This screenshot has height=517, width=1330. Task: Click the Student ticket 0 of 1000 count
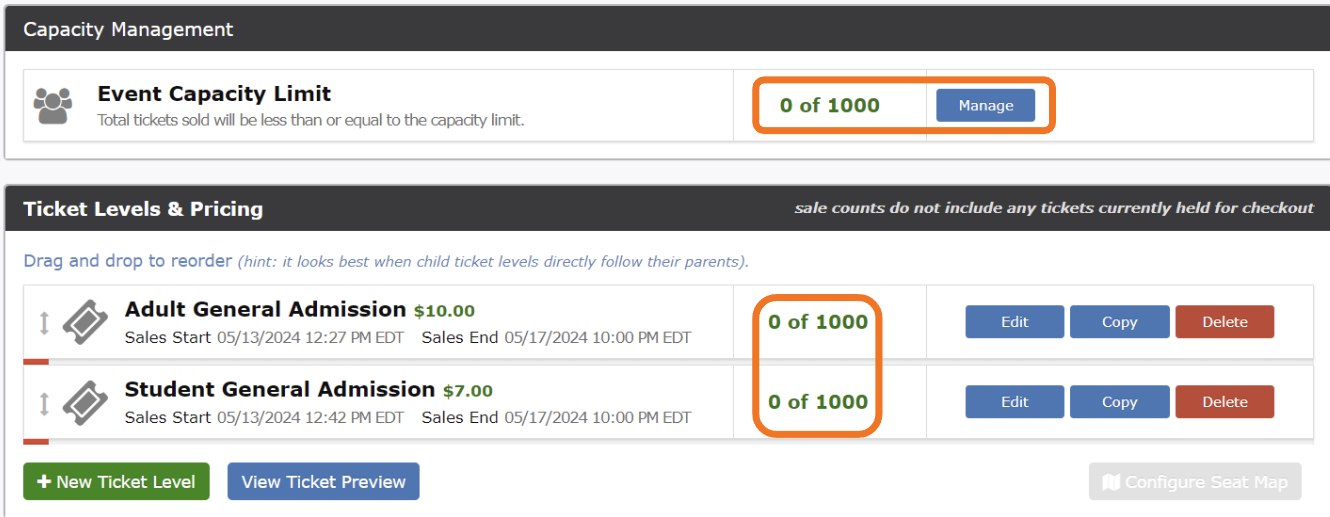(x=817, y=402)
